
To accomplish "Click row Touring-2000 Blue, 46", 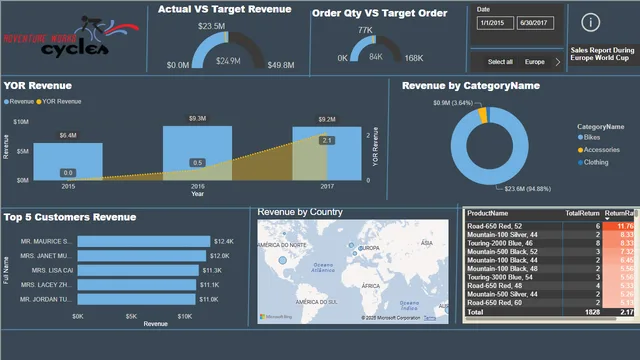I will 550,243.
